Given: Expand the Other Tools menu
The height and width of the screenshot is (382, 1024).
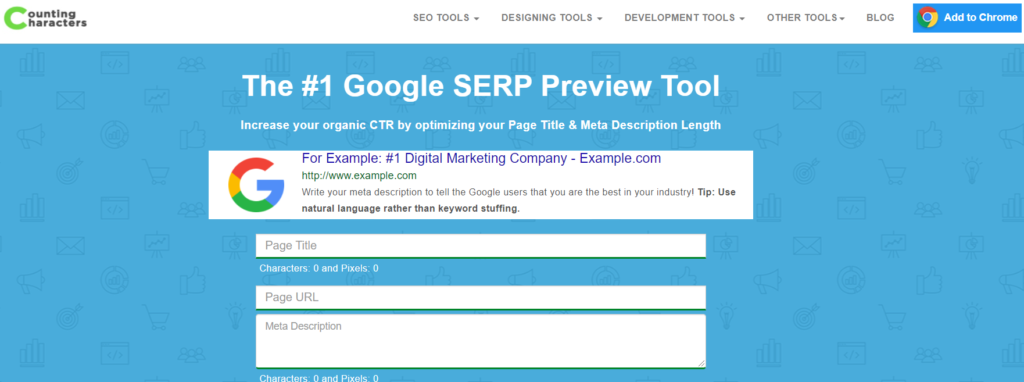Looking at the screenshot, I should tap(806, 18).
